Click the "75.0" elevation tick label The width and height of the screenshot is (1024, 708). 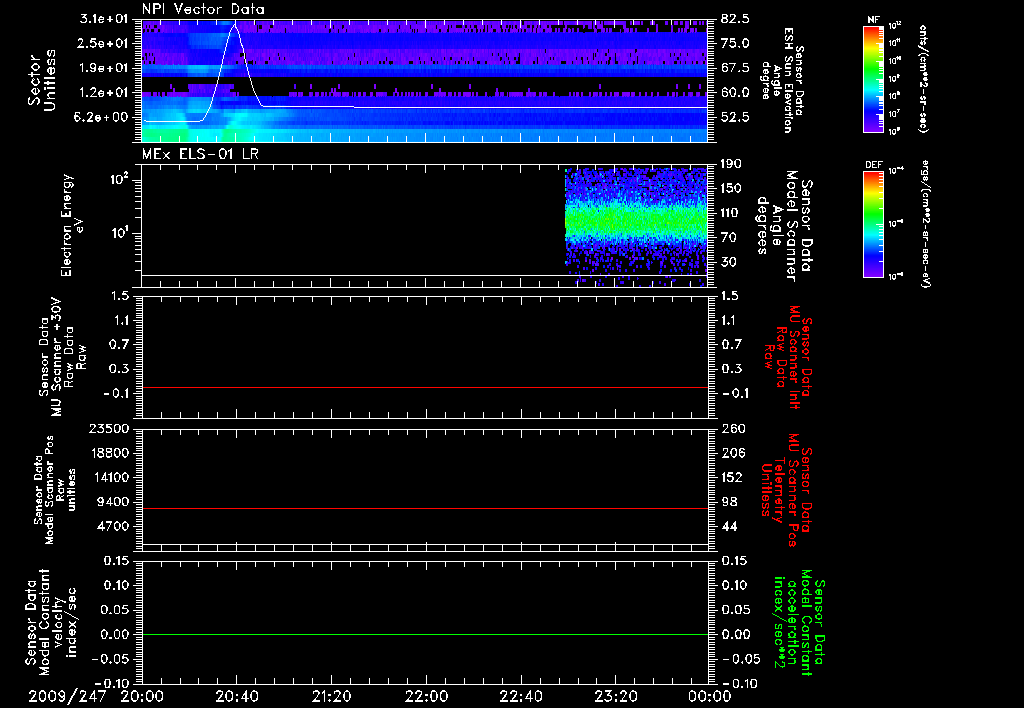[735, 43]
